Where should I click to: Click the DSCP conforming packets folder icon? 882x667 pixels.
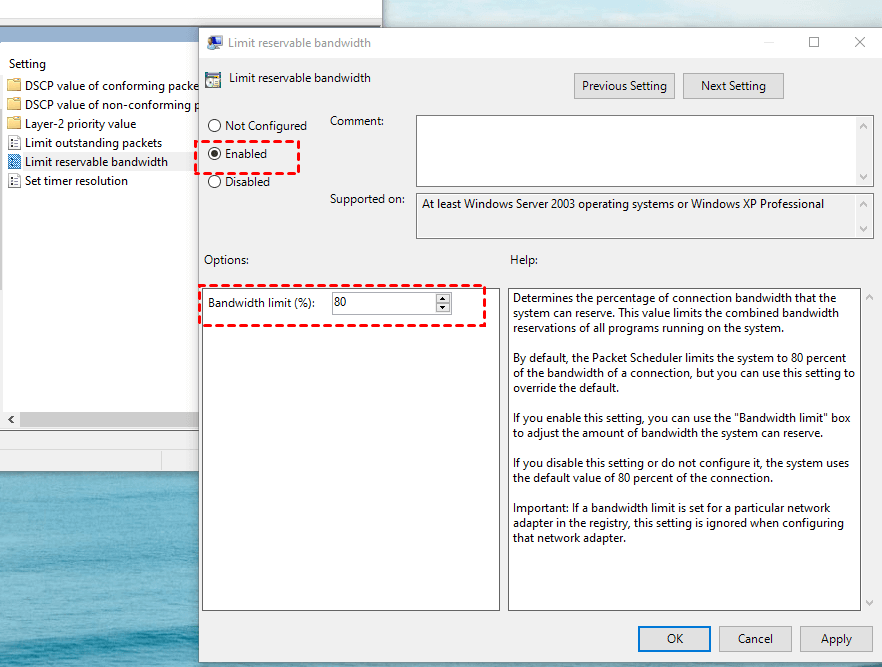click(x=14, y=85)
